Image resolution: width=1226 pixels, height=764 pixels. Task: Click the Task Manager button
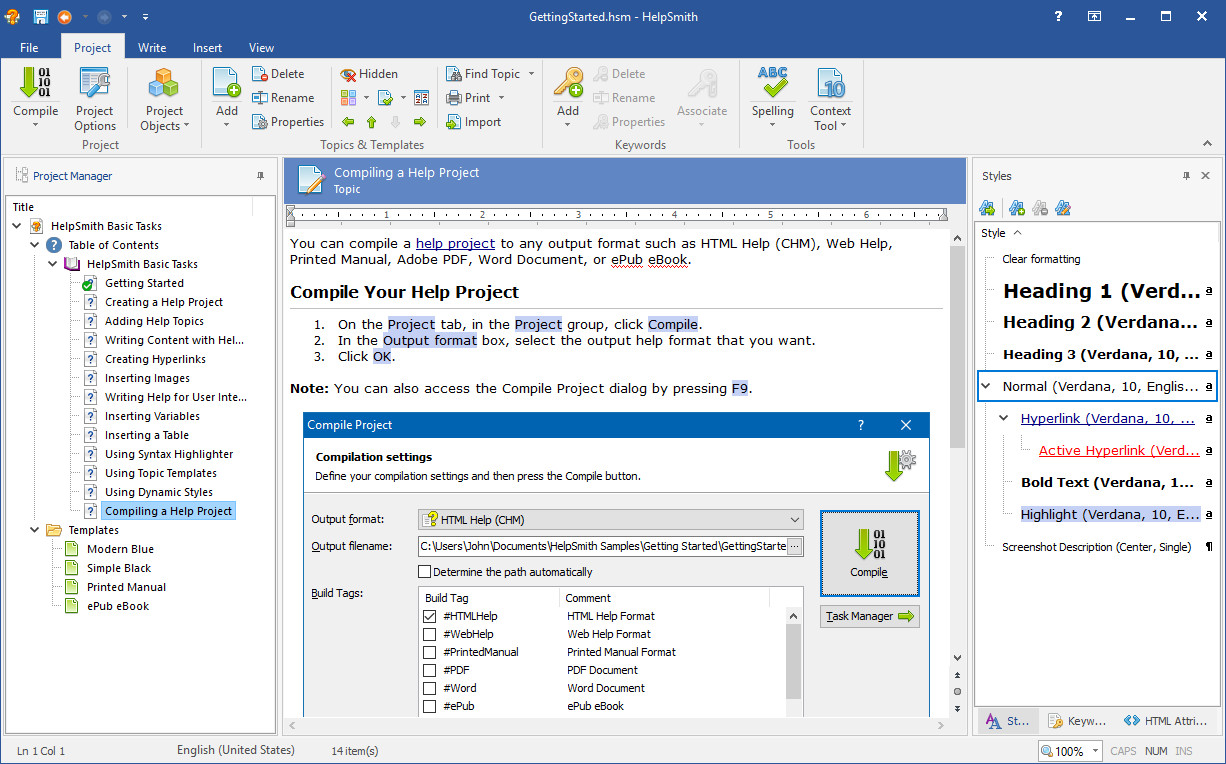[869, 616]
